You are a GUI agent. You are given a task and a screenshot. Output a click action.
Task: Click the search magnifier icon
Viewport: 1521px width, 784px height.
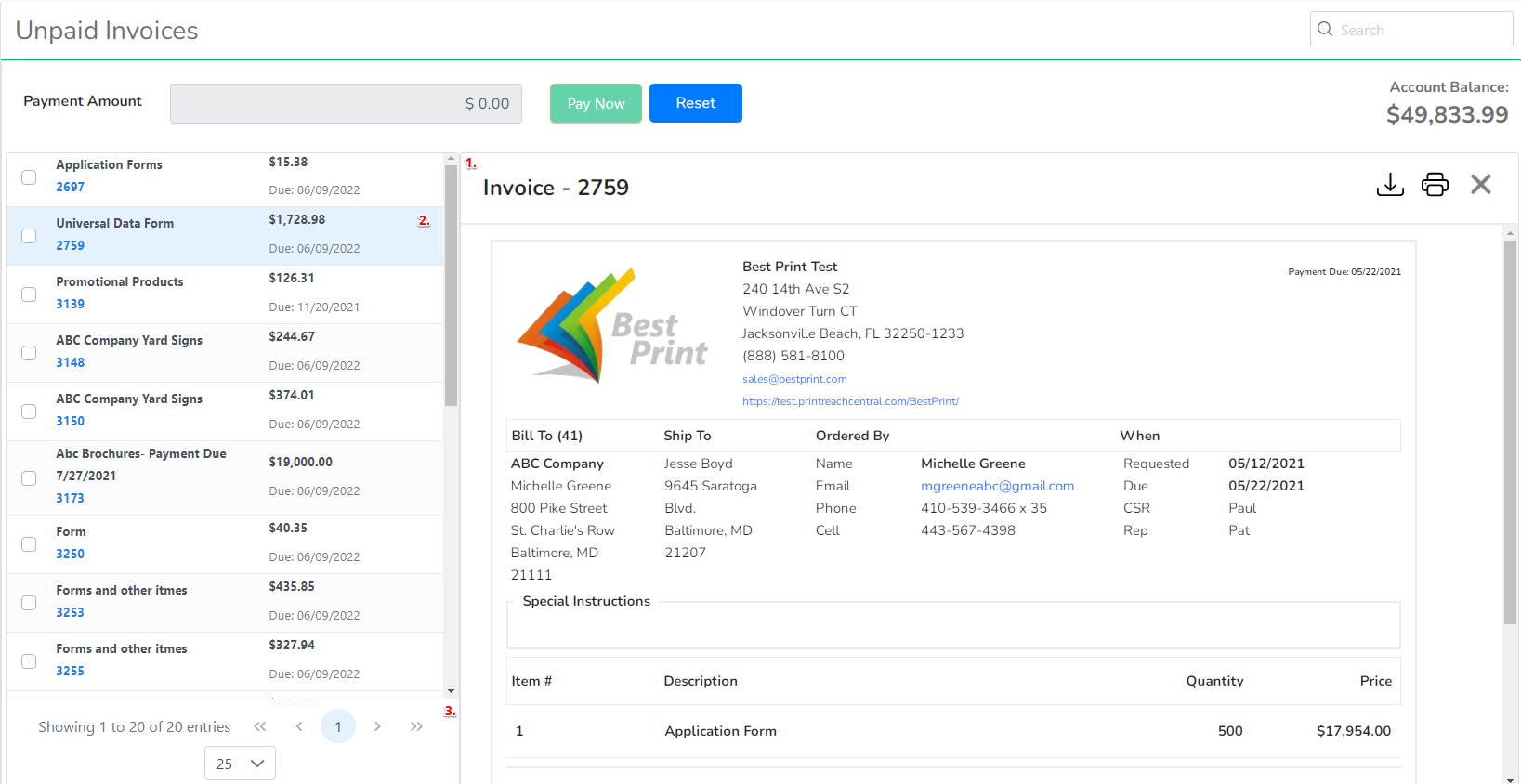tap(1326, 29)
